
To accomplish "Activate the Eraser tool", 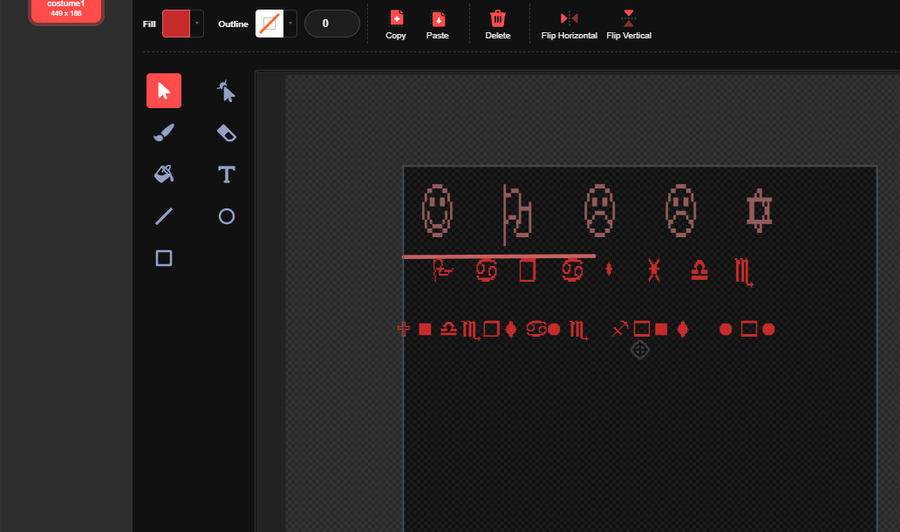I will tap(226, 133).
